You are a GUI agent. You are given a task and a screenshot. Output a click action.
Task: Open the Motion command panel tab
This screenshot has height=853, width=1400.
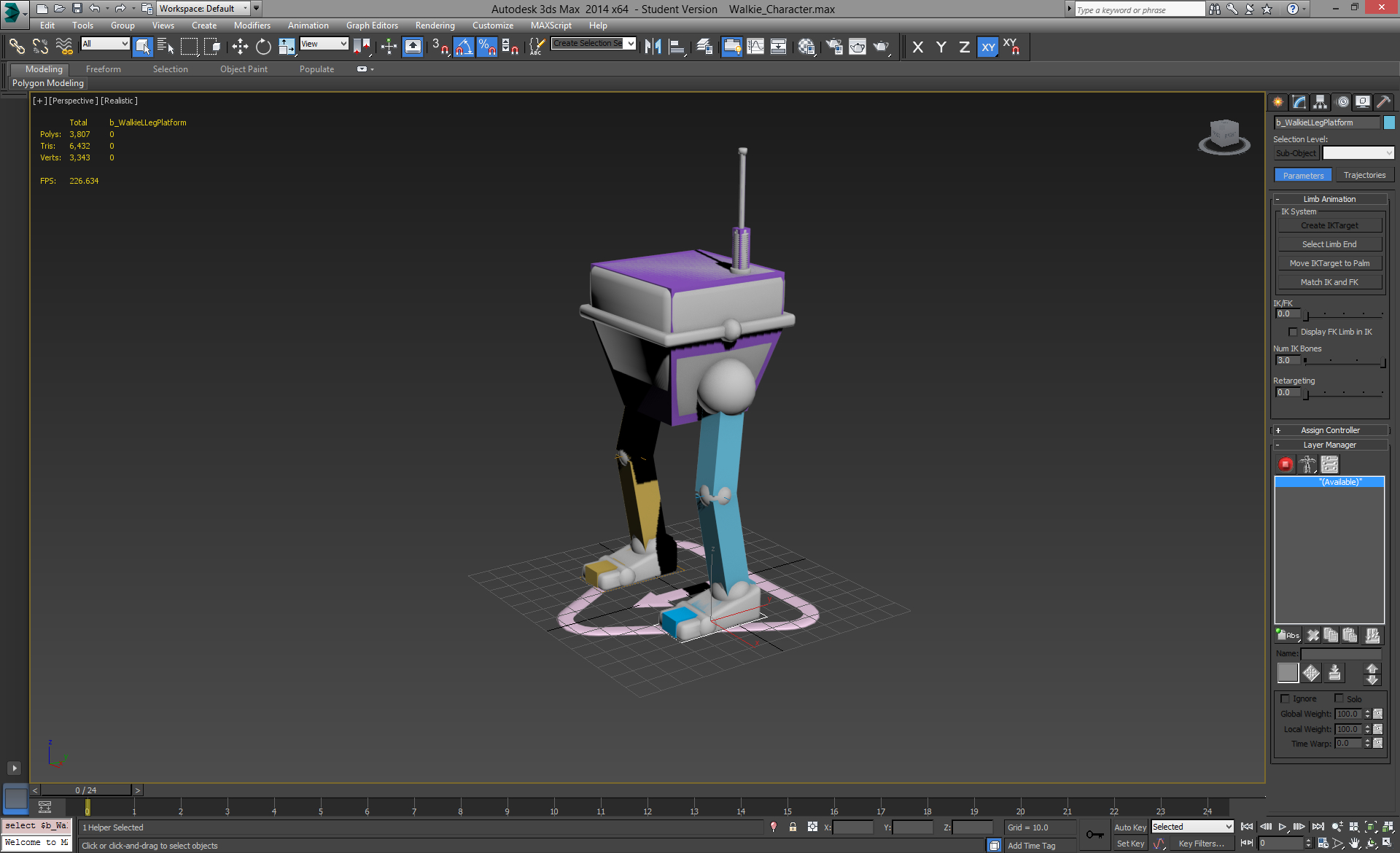pos(1342,102)
